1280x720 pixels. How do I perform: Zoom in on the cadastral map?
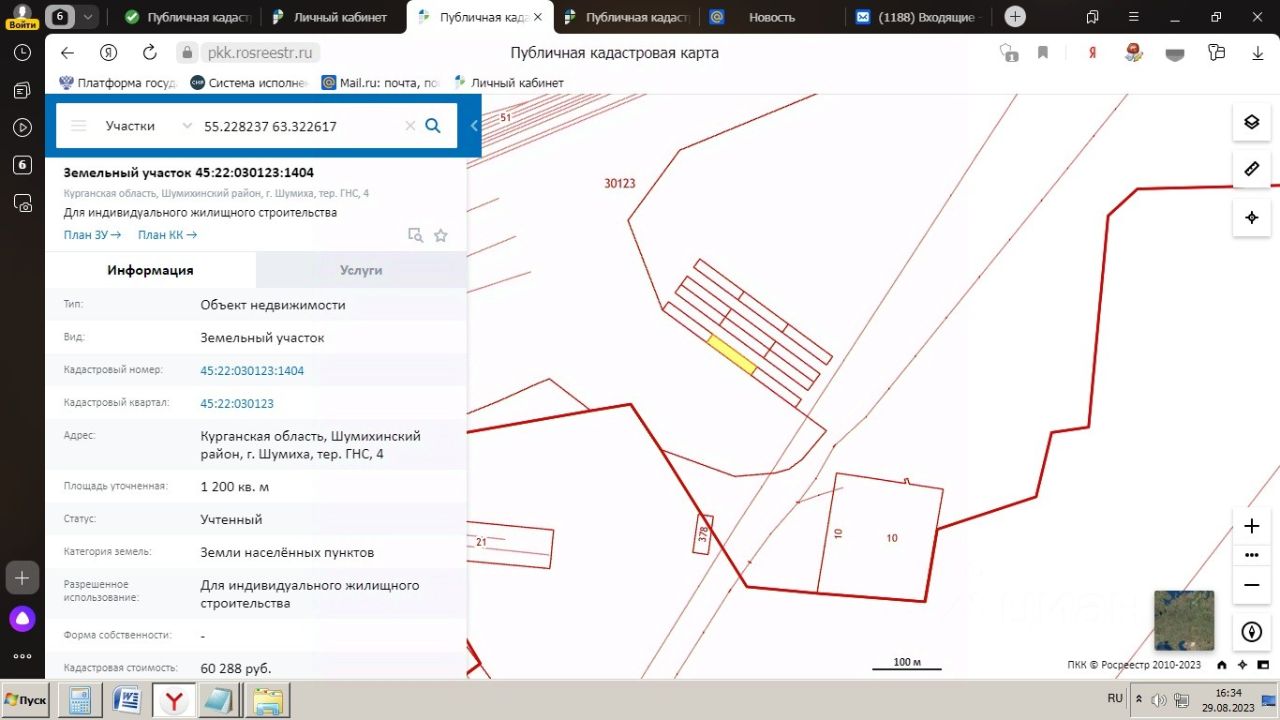point(1251,526)
